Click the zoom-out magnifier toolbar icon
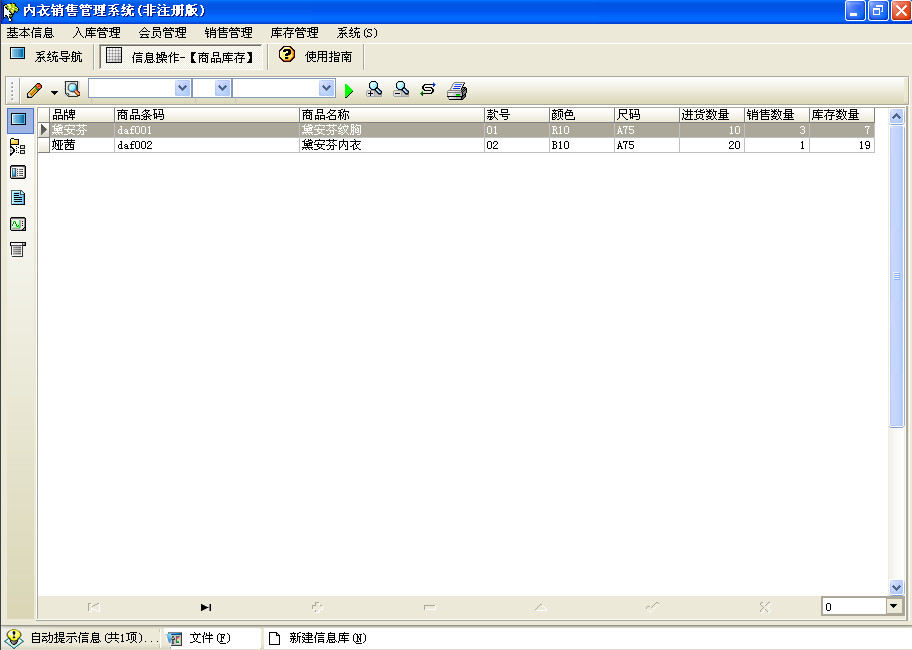 400,89
